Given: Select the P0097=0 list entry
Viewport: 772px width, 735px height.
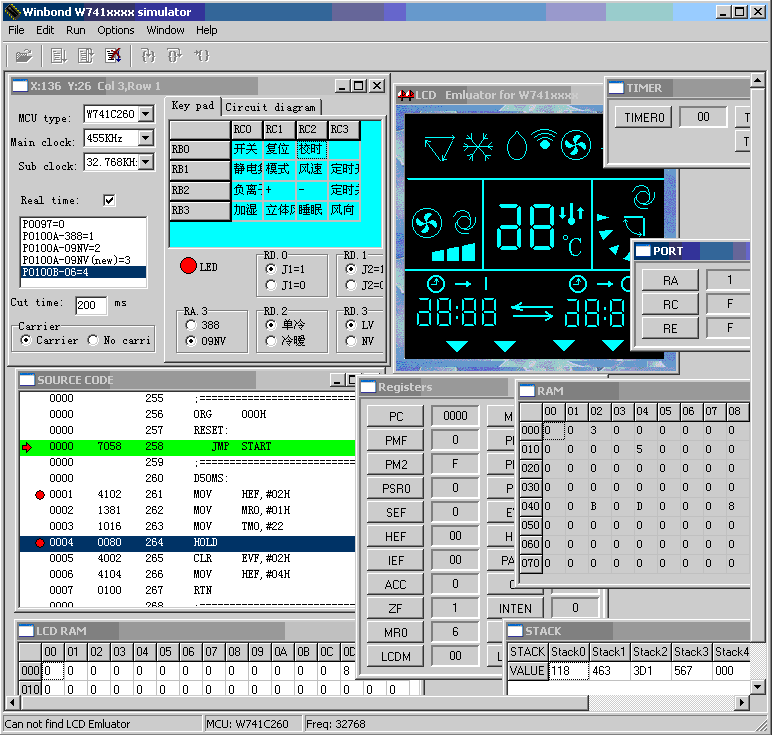Looking at the screenshot, I should [83, 224].
